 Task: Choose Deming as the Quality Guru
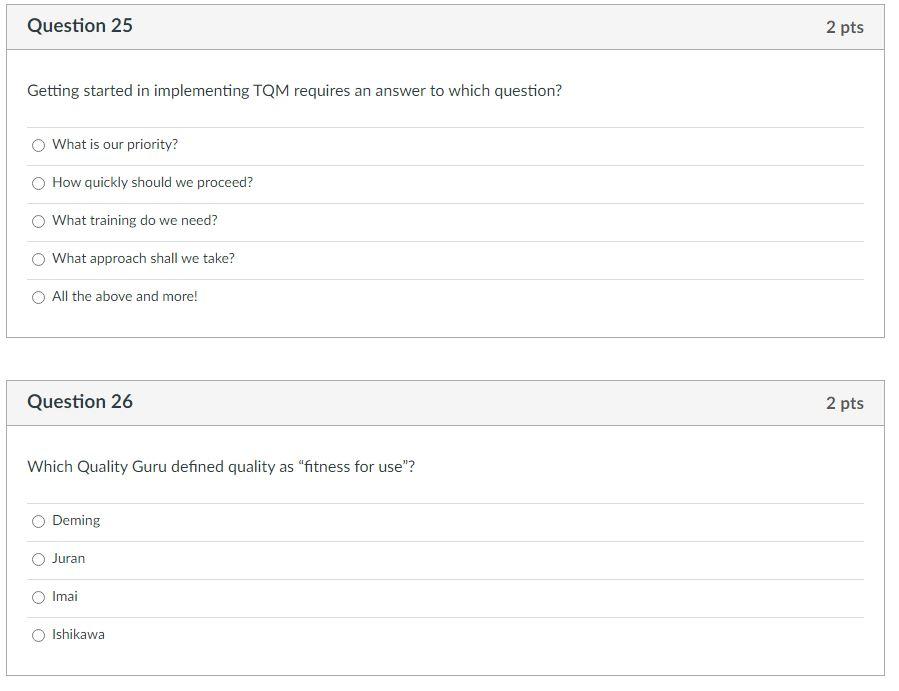[x=38, y=521]
